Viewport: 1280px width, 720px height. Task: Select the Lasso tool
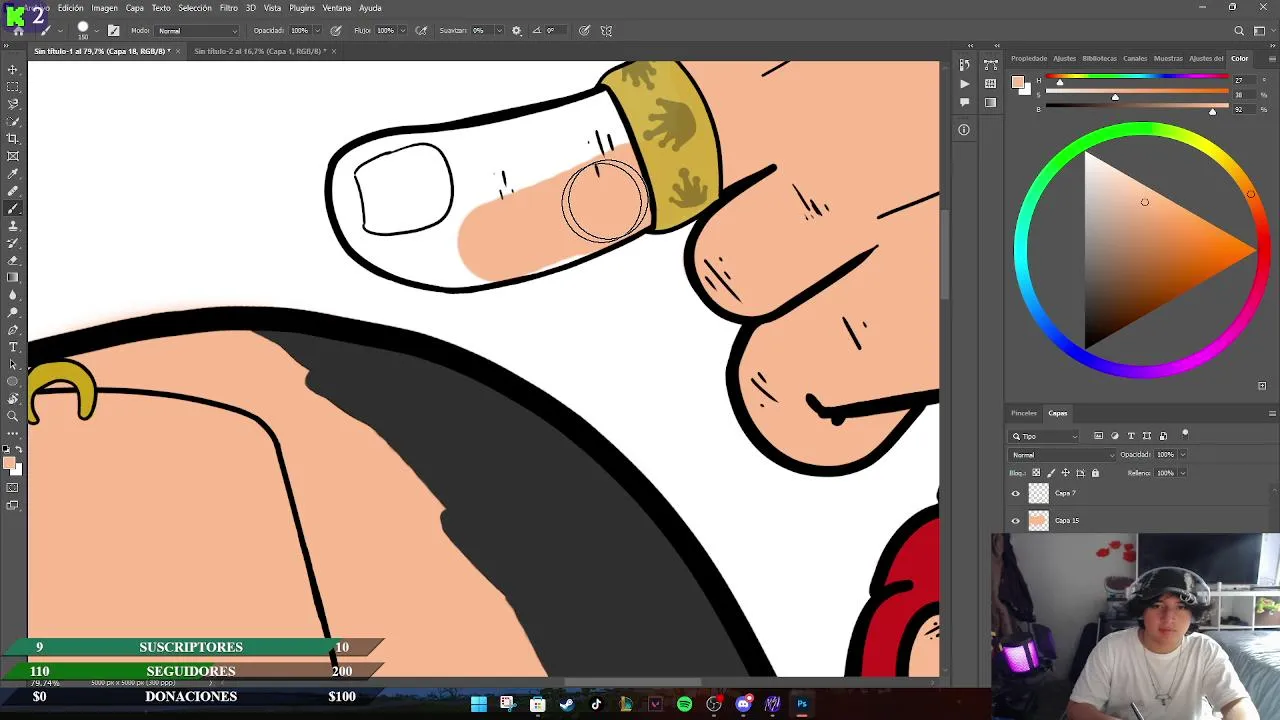13,104
